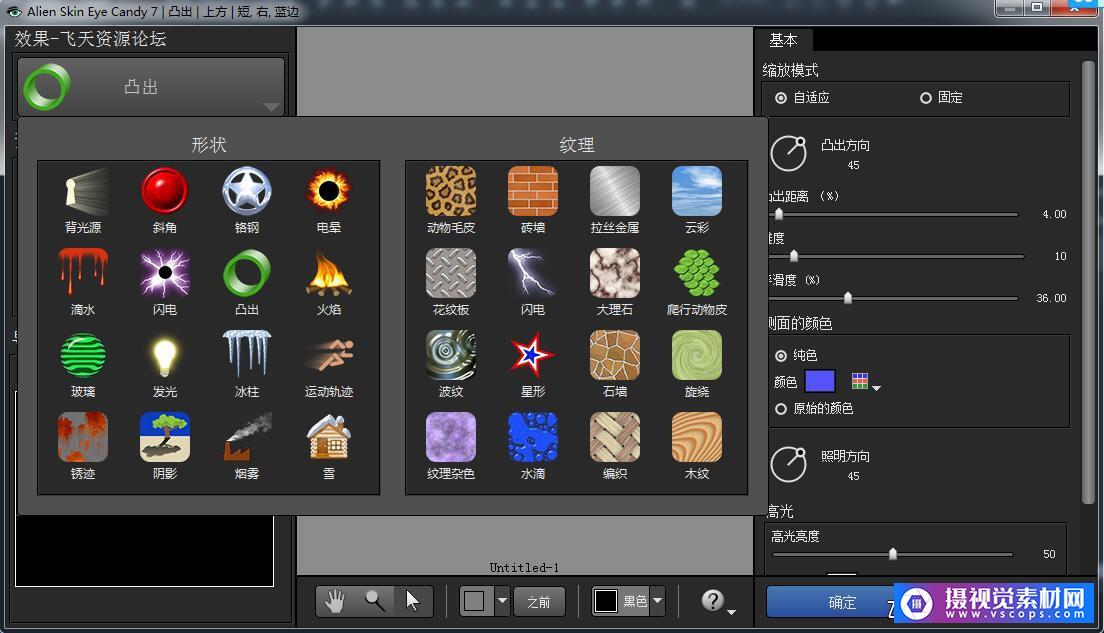
Task: Choose the 砖墙 brick wall texture
Action: [x=533, y=200]
